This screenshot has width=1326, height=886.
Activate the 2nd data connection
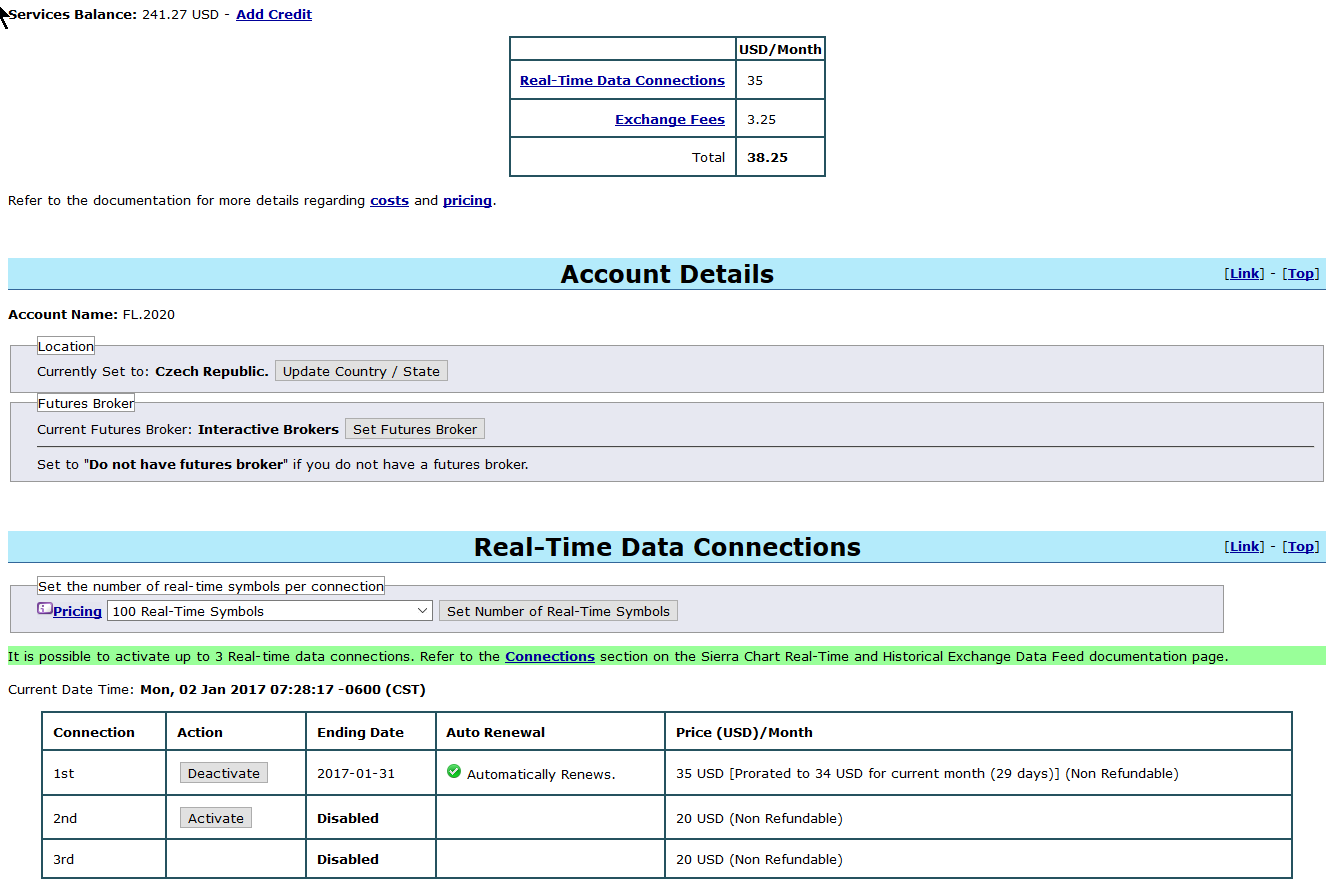(x=216, y=818)
